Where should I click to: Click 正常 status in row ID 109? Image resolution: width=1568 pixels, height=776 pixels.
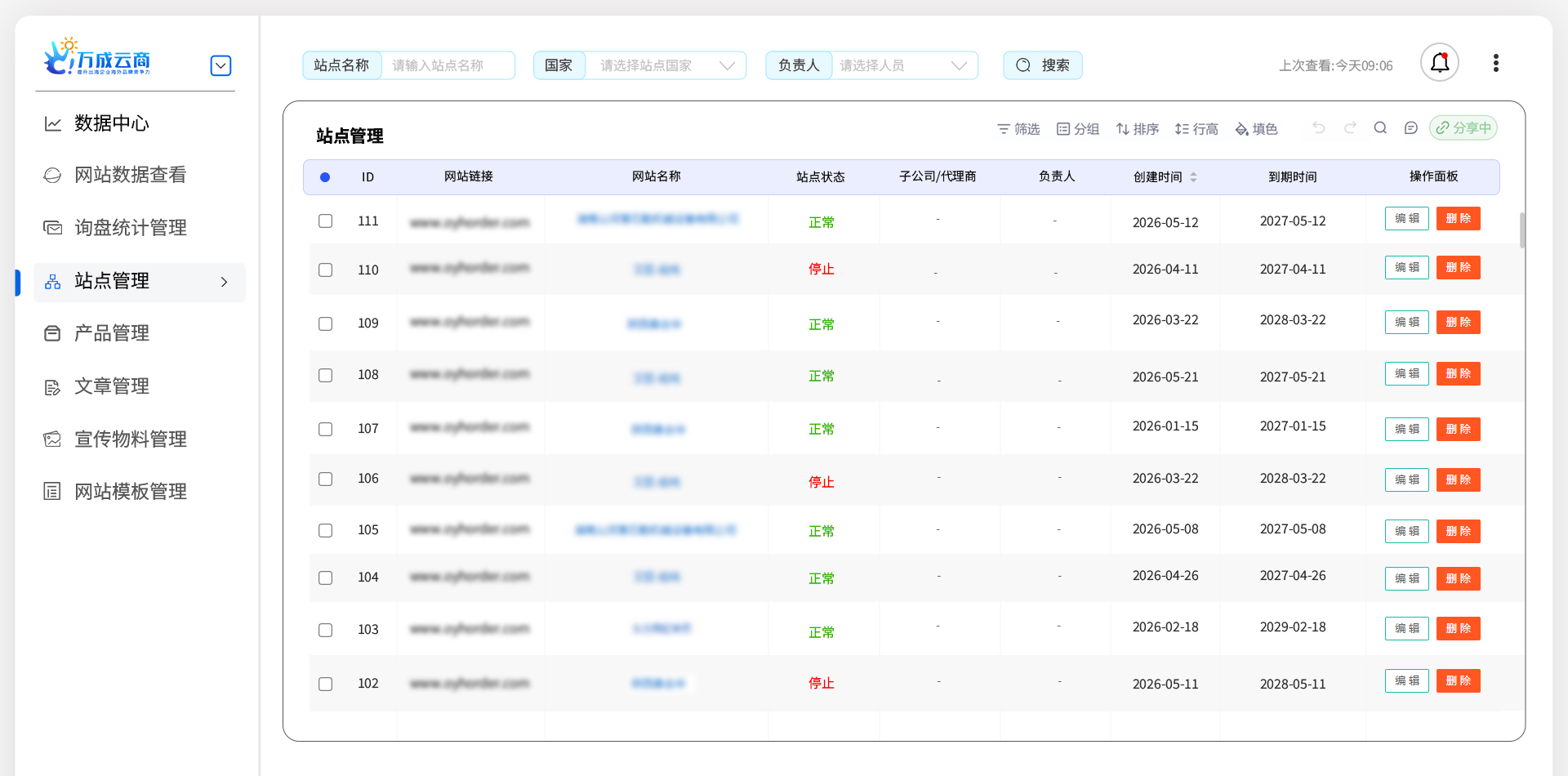pyautogui.click(x=821, y=324)
